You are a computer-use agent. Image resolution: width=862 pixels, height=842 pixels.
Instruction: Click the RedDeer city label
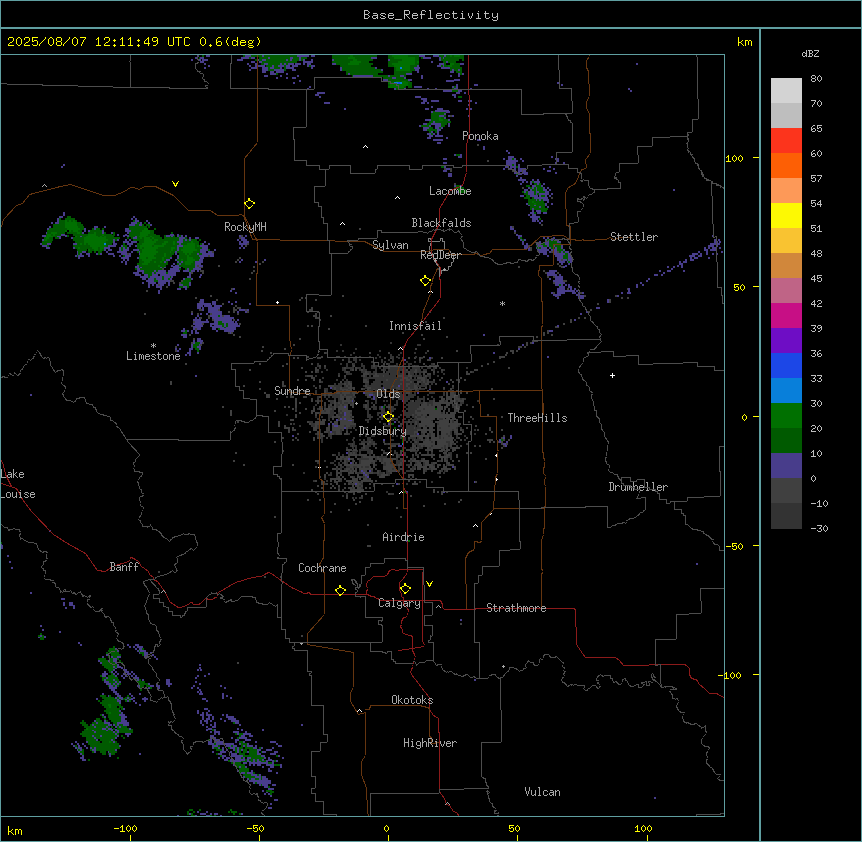point(440,255)
